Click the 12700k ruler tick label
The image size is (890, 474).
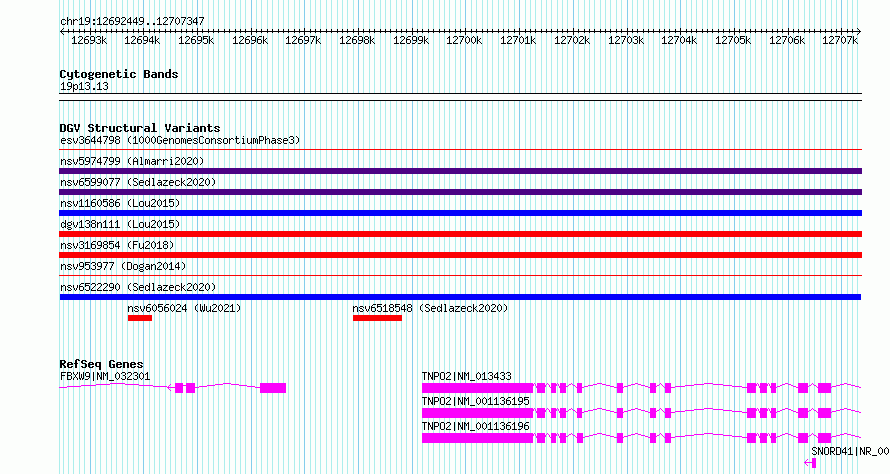pos(464,40)
